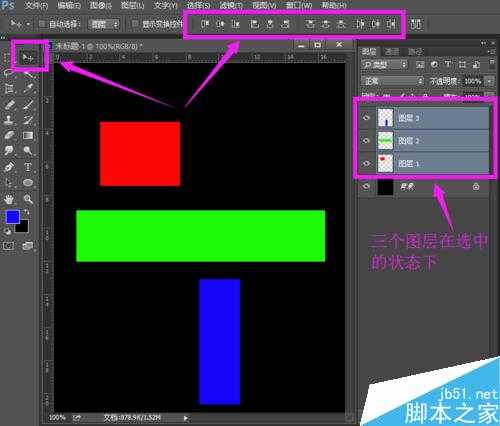Screen dimensions: 500x426
Task: Open the 滤镜(T) menu
Action: coord(231,5)
